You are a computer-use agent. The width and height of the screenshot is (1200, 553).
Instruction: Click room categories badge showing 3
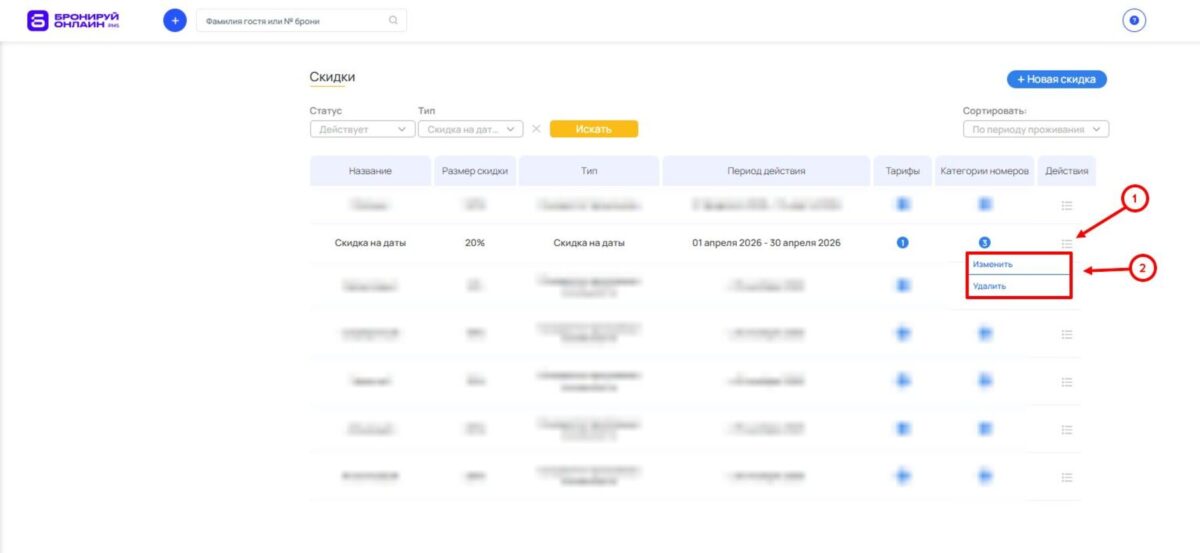tap(985, 243)
